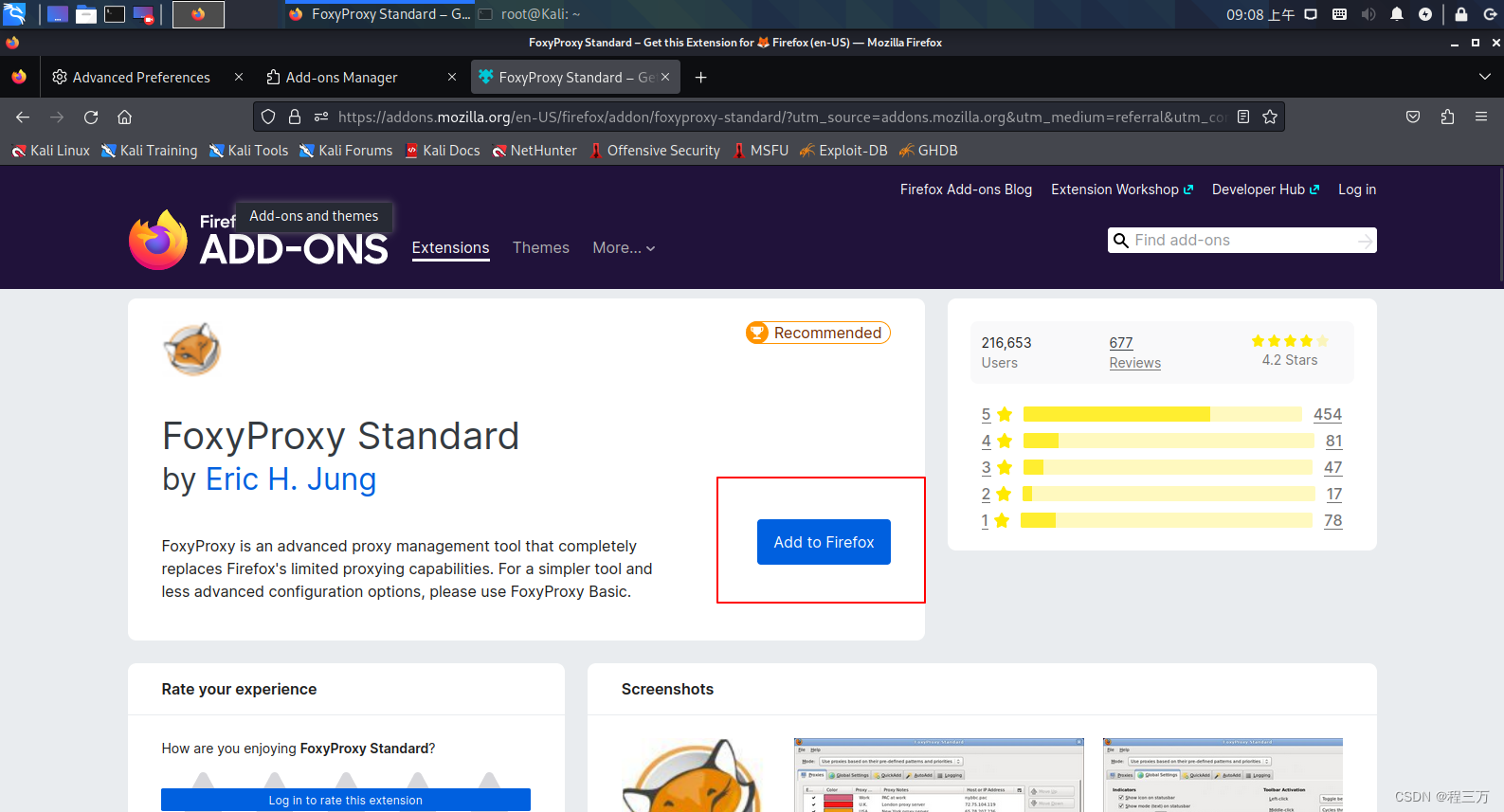Close the FoxyProxy Standard tab
1504x812 pixels.
pos(665,77)
